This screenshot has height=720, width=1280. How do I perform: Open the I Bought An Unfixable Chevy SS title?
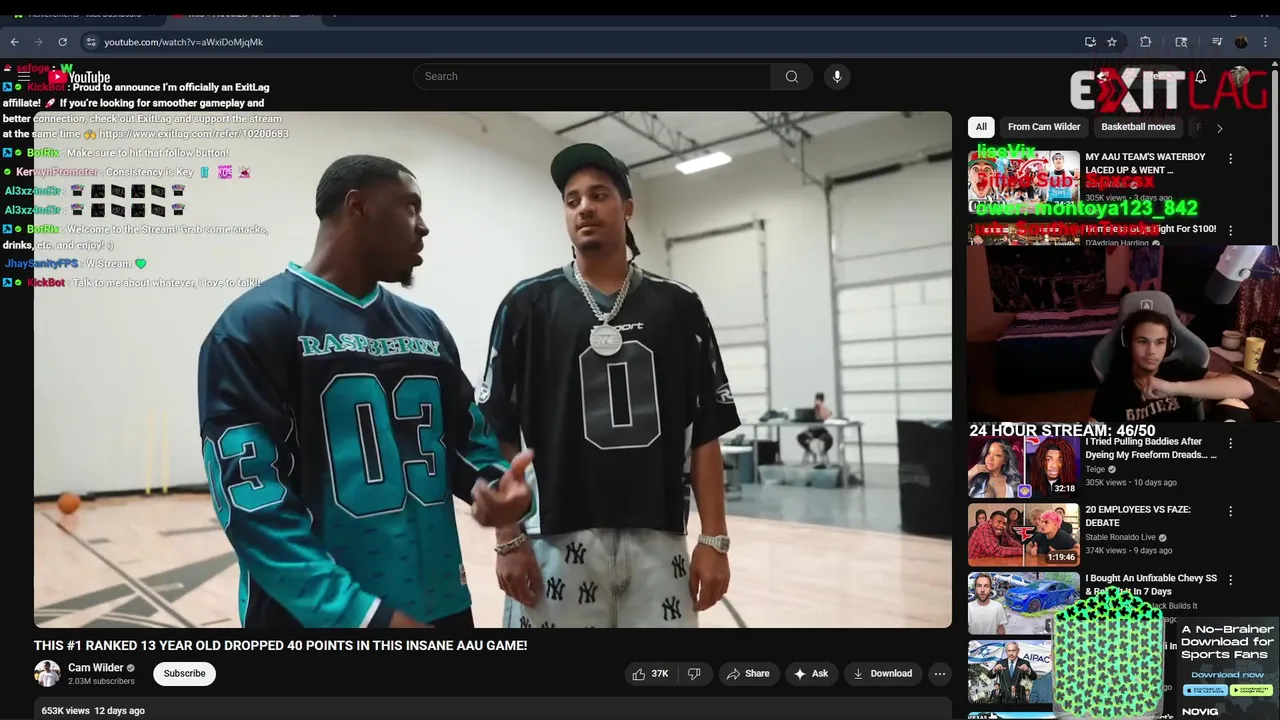(x=1151, y=584)
